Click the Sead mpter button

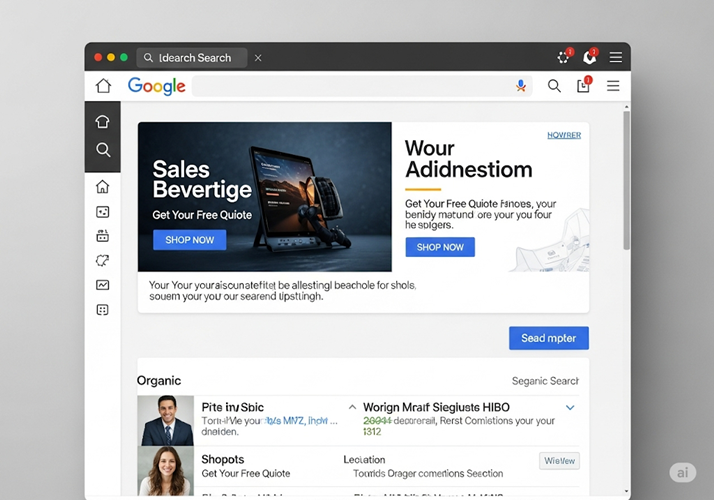pos(549,338)
